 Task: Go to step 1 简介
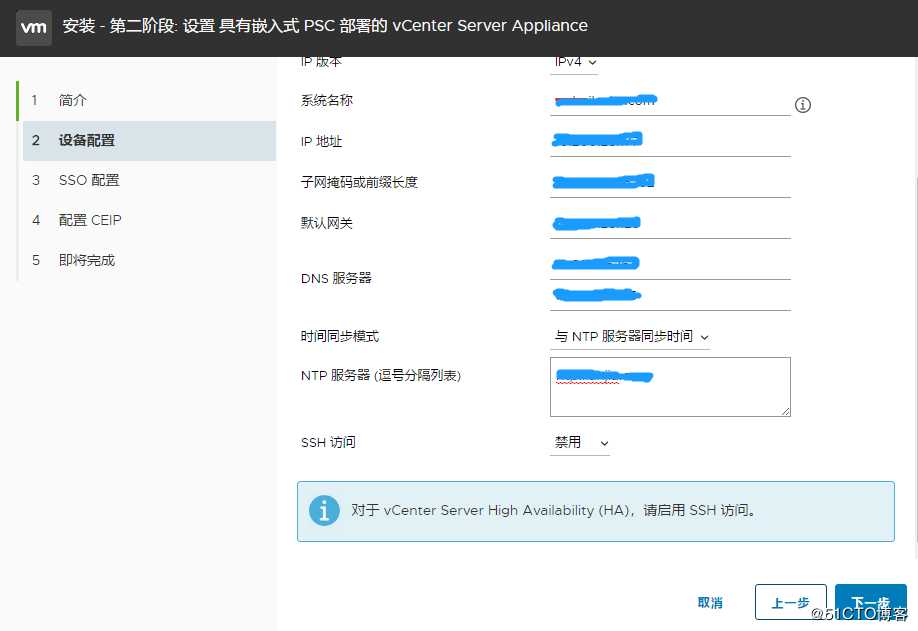click(x=147, y=100)
